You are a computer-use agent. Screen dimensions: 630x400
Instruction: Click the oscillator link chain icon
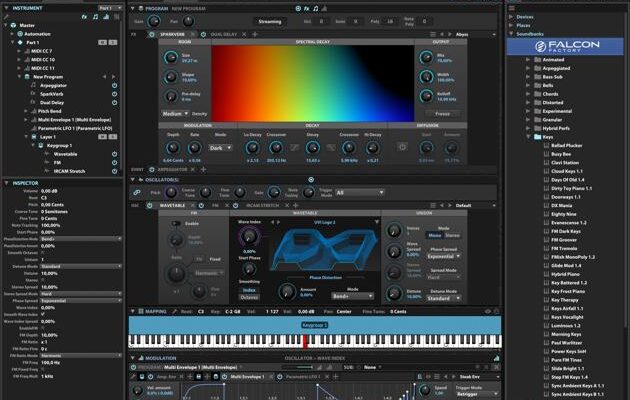pyautogui.click(x=138, y=192)
